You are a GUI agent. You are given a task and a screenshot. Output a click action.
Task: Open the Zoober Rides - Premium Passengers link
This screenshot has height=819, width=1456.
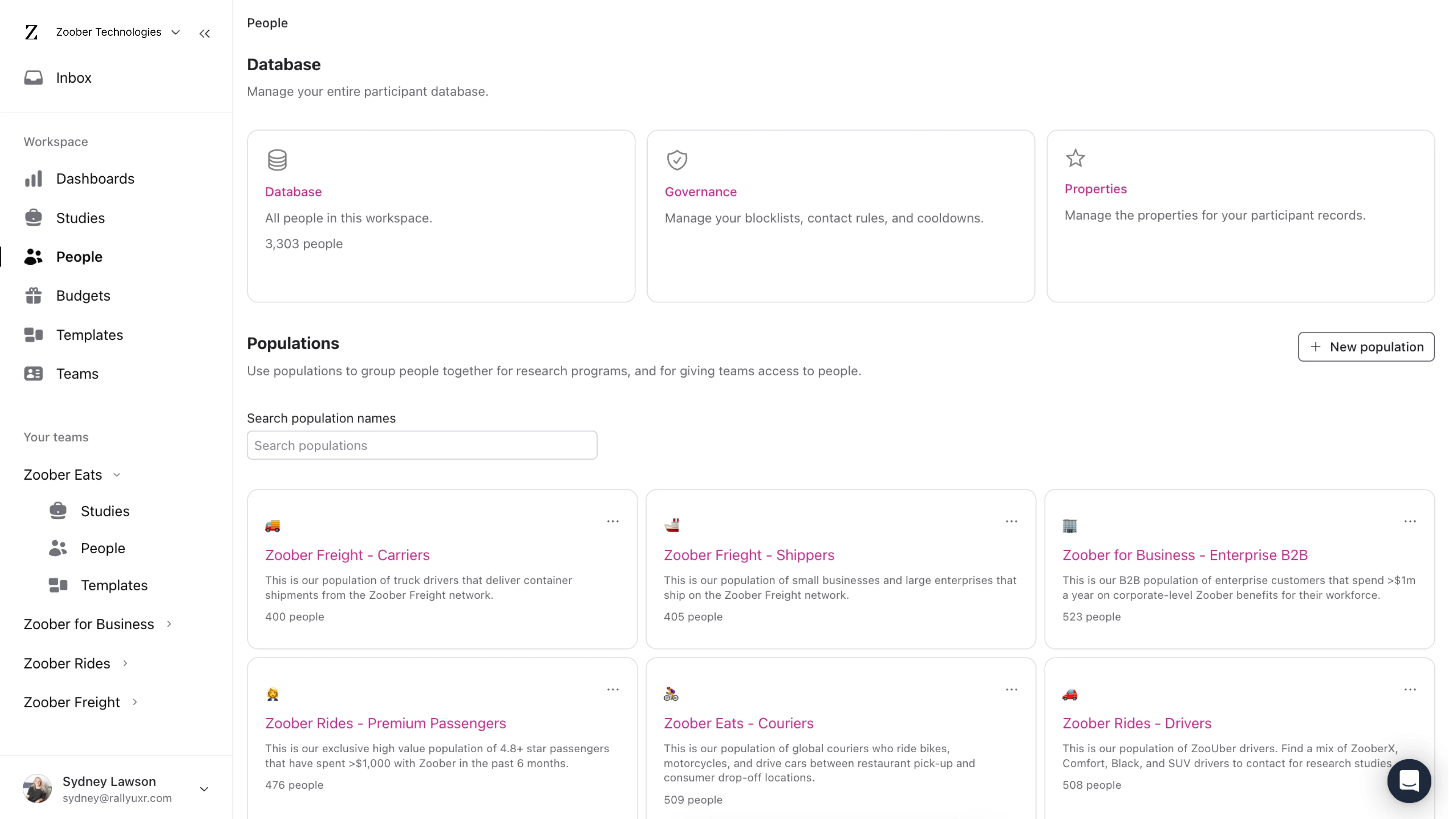tap(385, 723)
